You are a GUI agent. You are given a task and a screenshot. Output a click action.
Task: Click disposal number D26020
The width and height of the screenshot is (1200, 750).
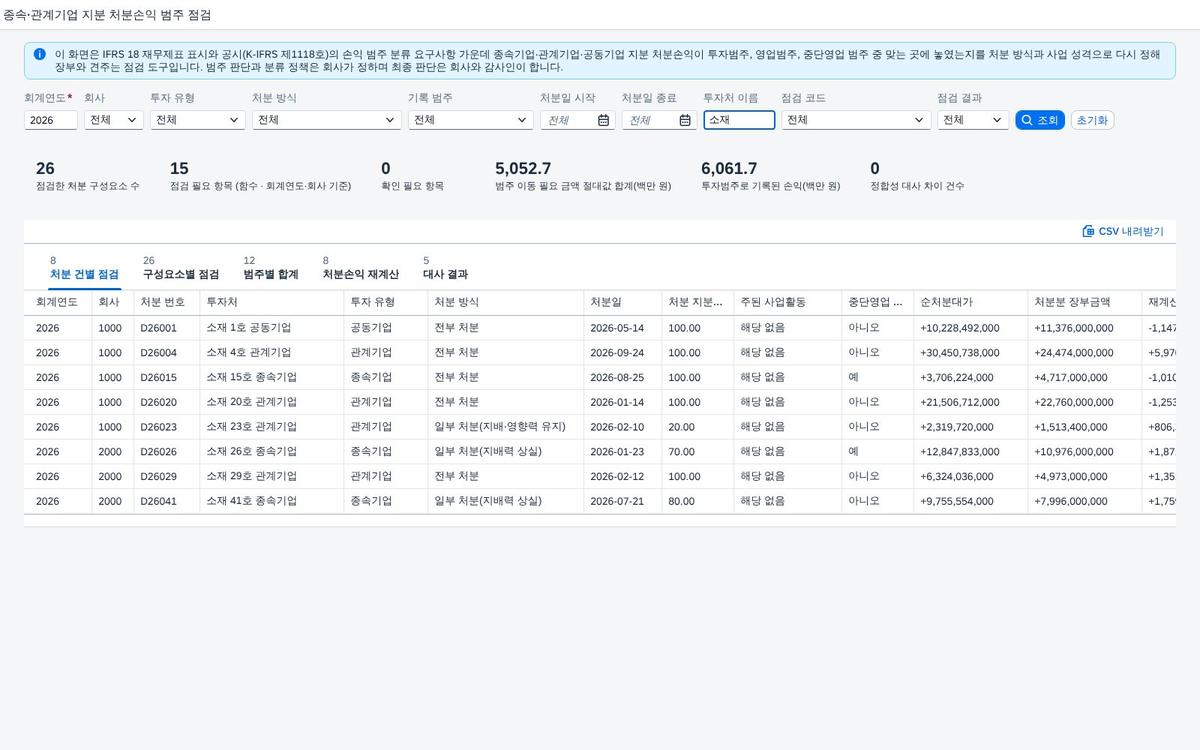pos(158,402)
